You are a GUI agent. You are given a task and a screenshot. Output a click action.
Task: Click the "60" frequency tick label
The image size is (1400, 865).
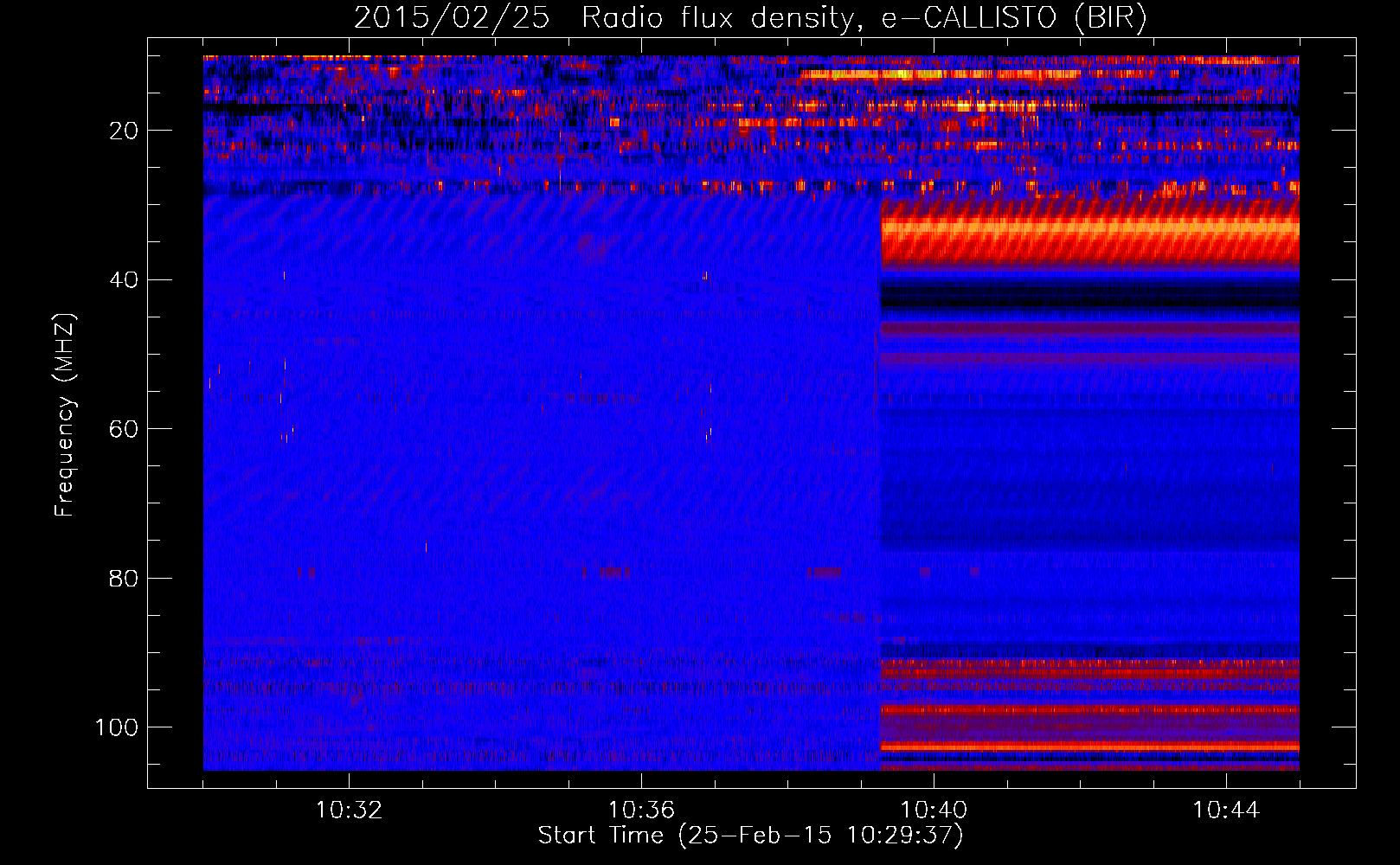click(125, 429)
